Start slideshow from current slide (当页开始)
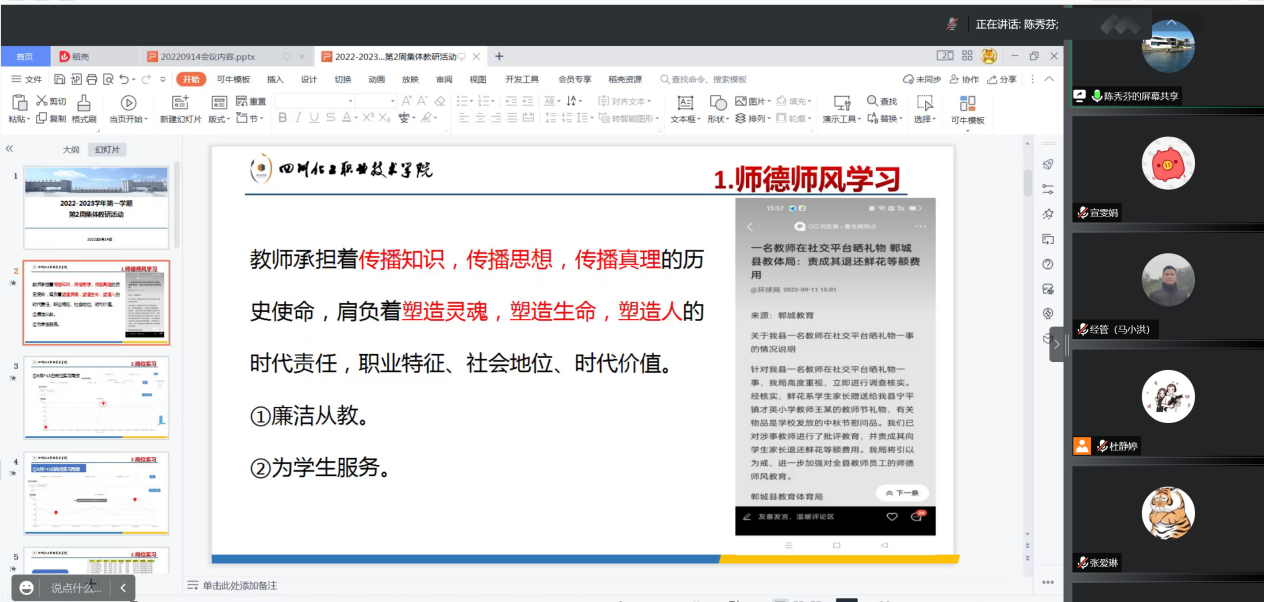The width and height of the screenshot is (1264, 602). click(x=128, y=102)
